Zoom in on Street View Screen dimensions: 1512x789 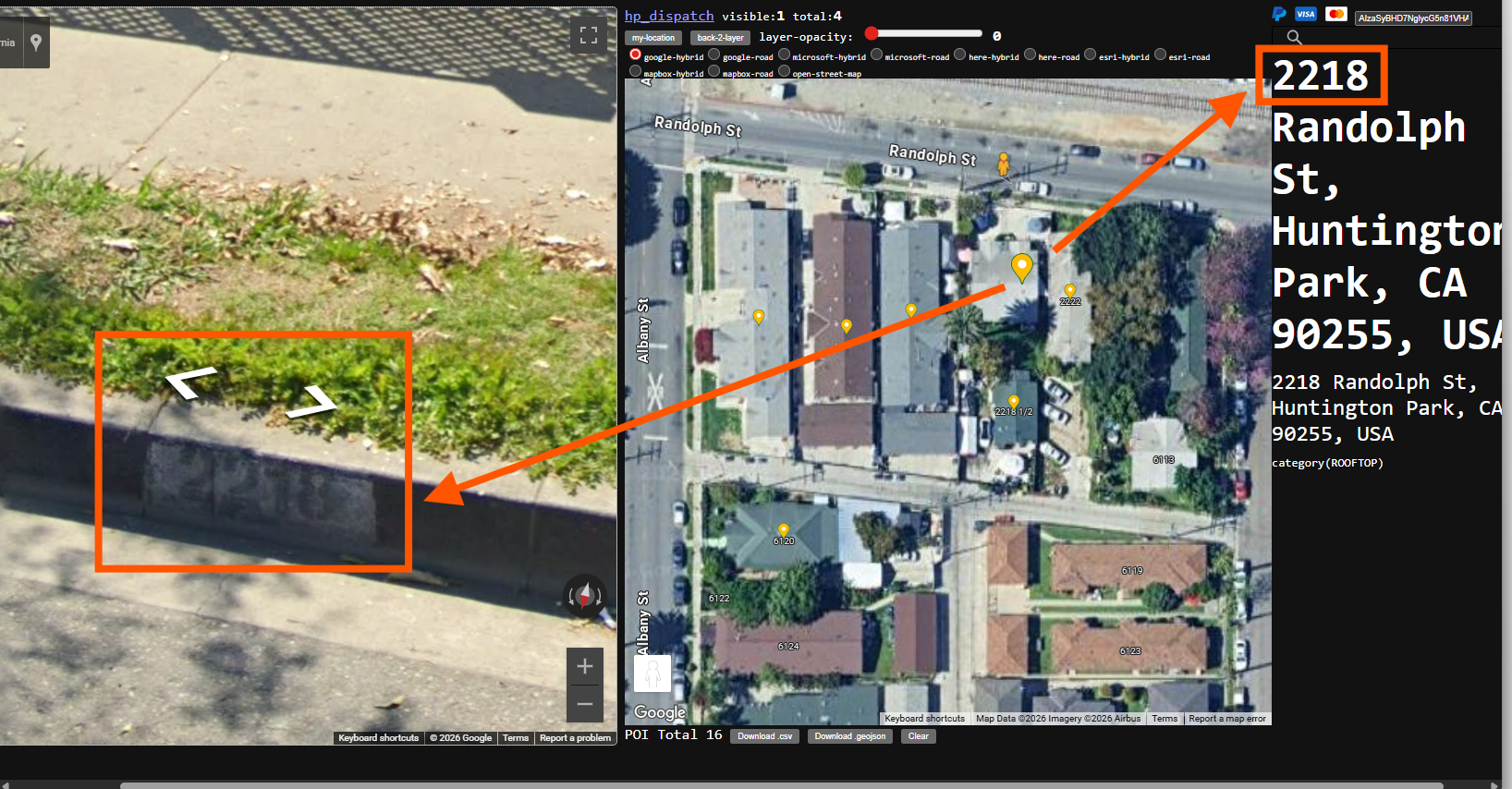585,666
